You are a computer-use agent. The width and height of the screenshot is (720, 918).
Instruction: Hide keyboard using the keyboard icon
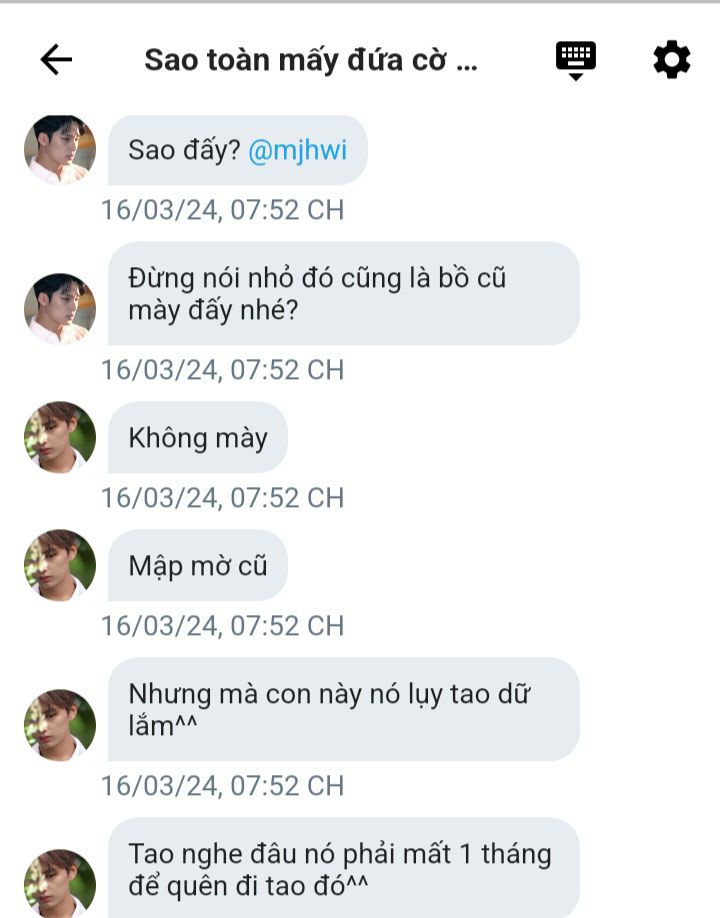tap(575, 60)
